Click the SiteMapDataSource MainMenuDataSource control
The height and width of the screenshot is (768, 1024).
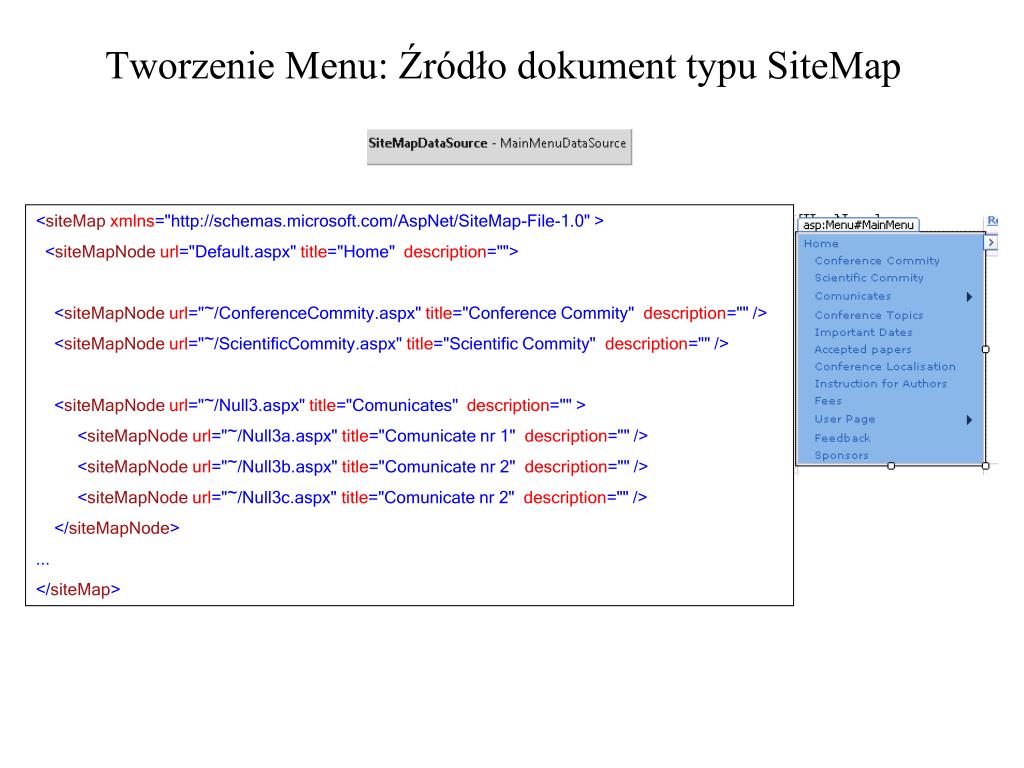click(499, 147)
